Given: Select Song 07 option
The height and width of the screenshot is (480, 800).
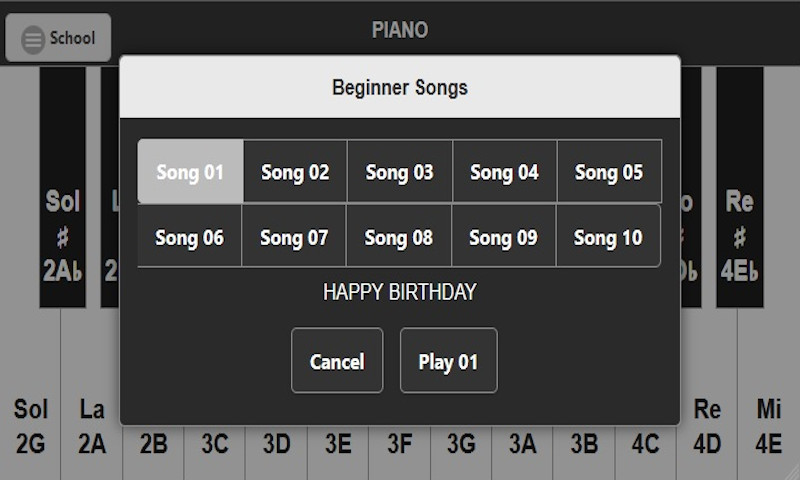Looking at the screenshot, I should click(x=294, y=238).
